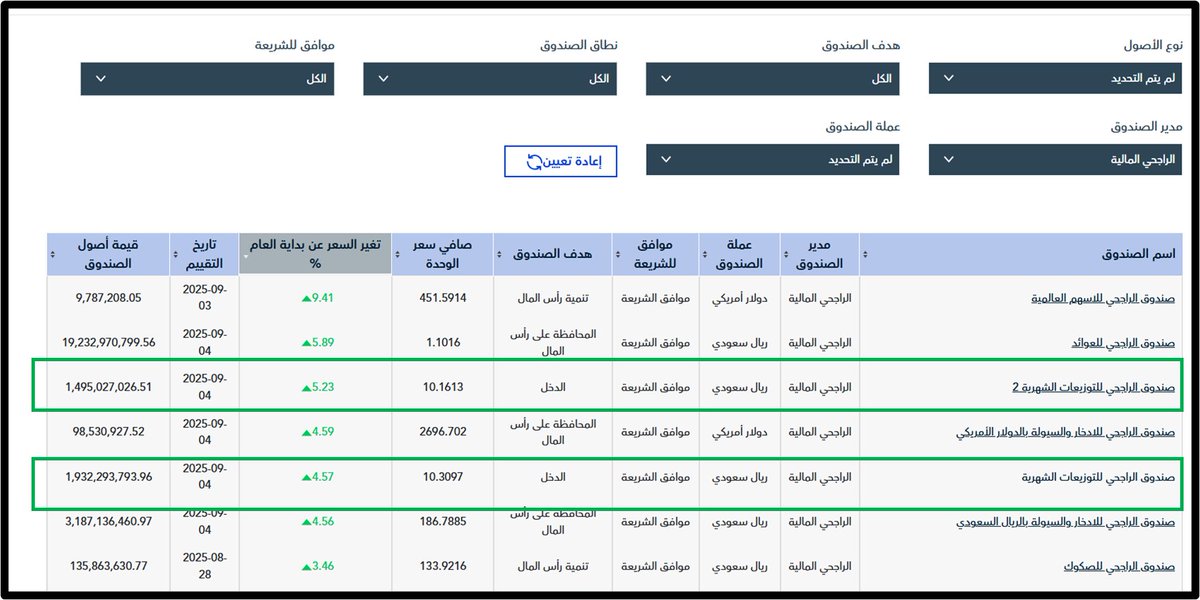
Task: Open the موافق للشريعة filter dropdown above the table
Action: point(207,79)
